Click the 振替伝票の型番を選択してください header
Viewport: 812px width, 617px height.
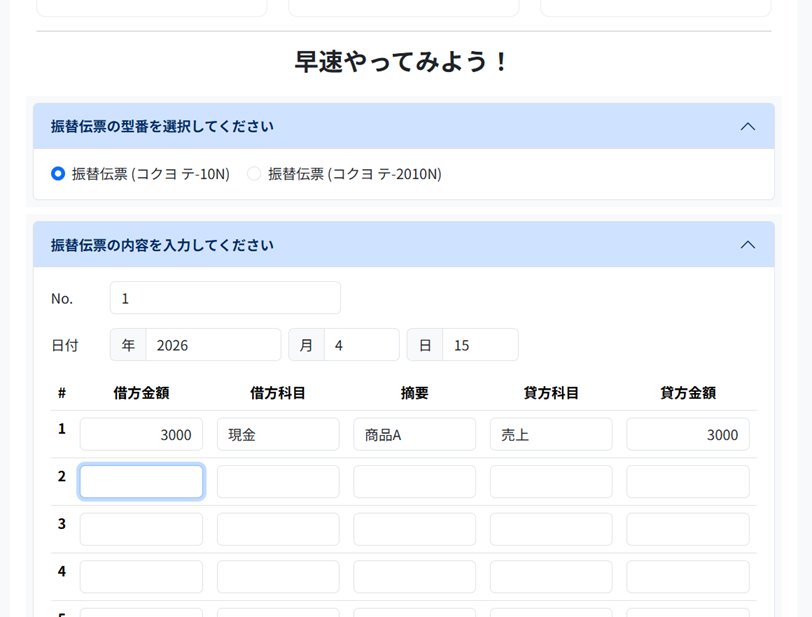click(162, 127)
